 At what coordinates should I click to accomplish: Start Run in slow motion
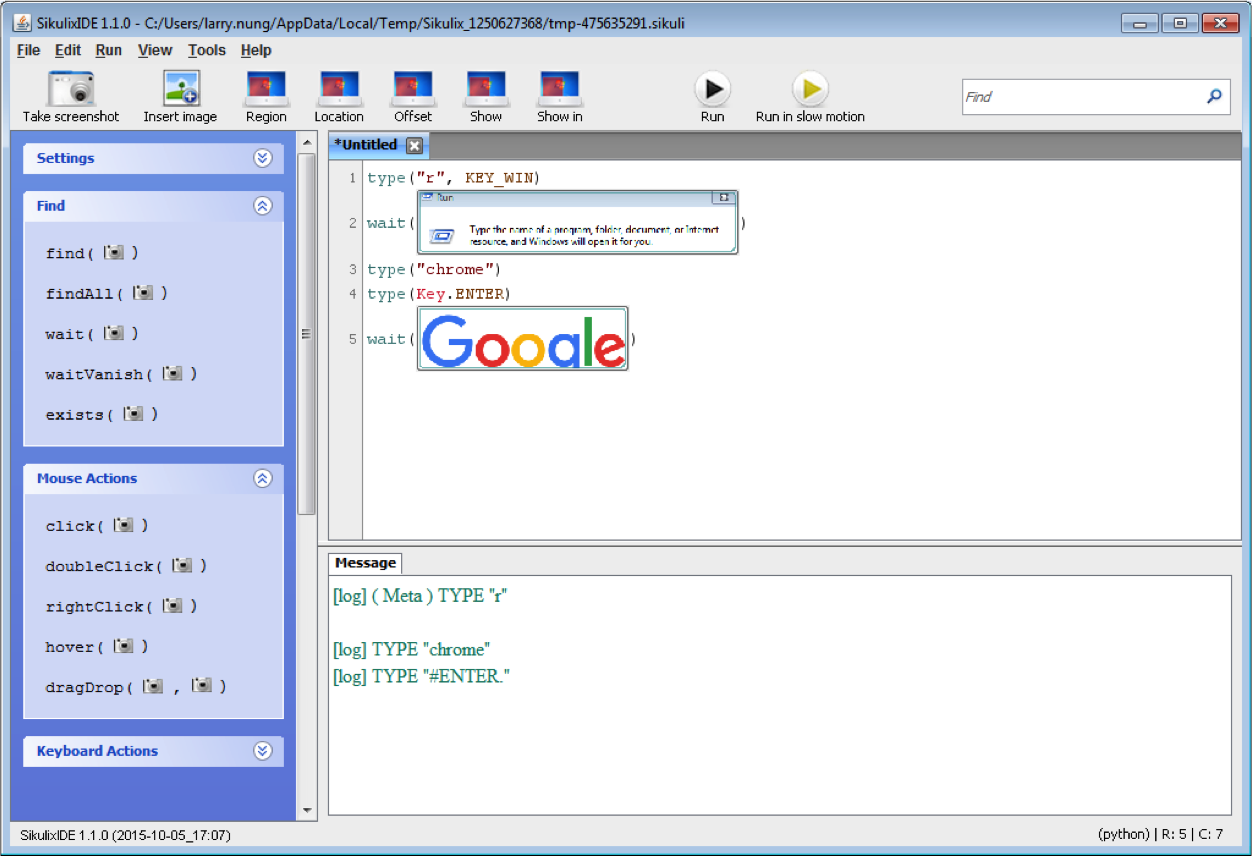click(x=810, y=89)
